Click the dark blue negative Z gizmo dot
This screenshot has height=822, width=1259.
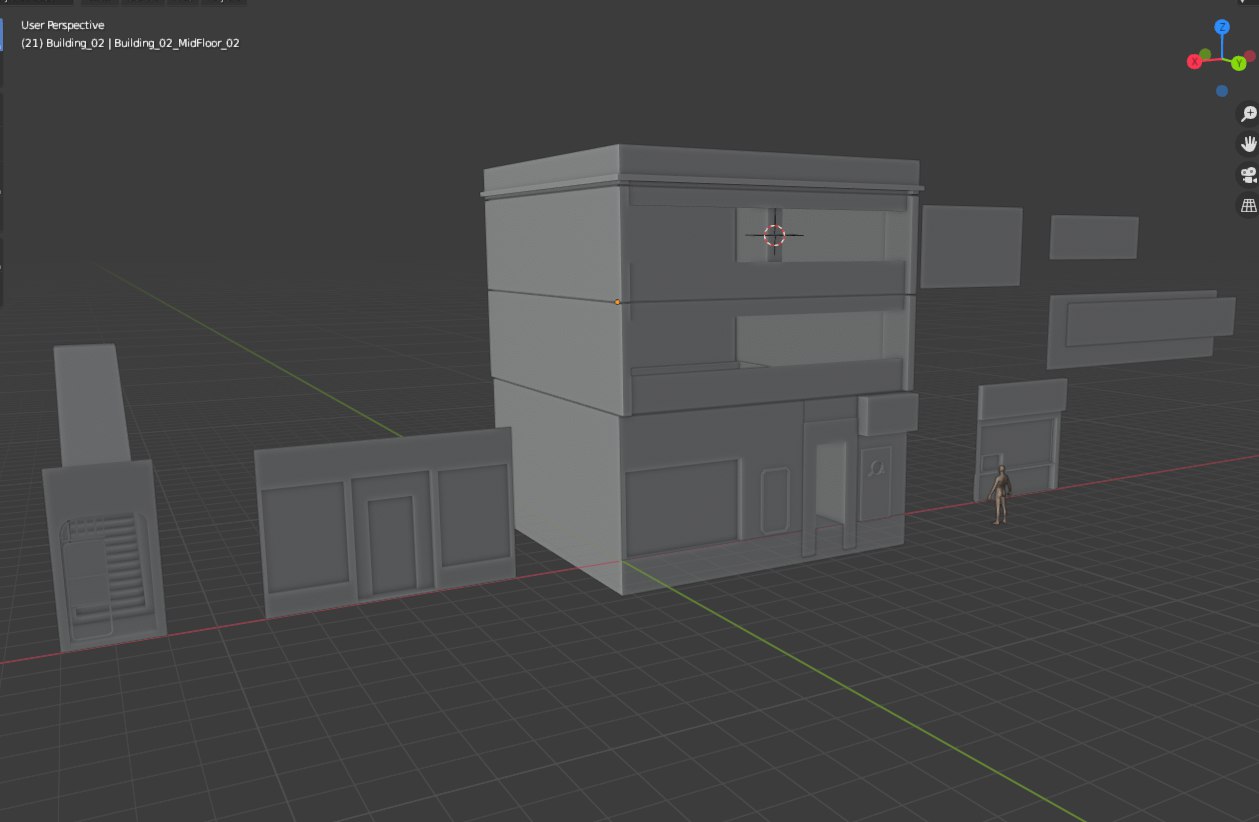click(1222, 91)
